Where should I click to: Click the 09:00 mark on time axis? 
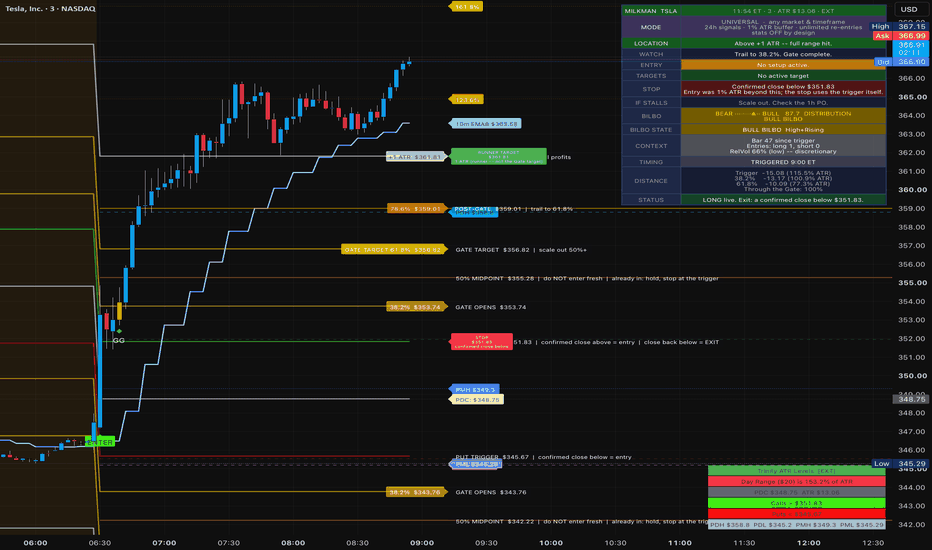(421, 542)
